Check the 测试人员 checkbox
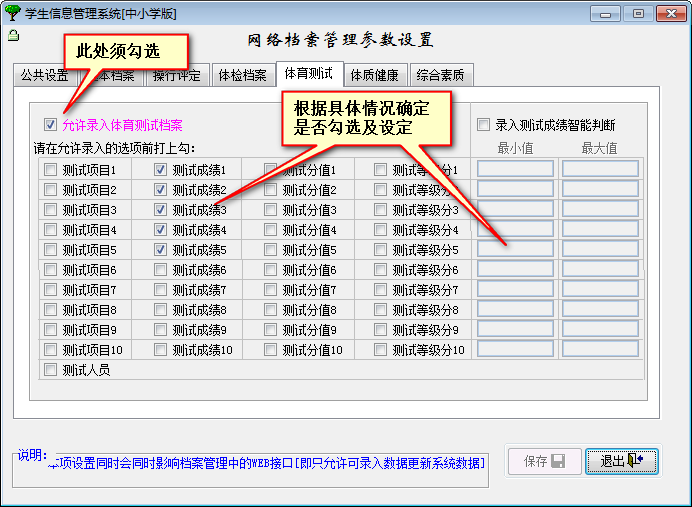Screen dimensions: 692x507 point(51,370)
